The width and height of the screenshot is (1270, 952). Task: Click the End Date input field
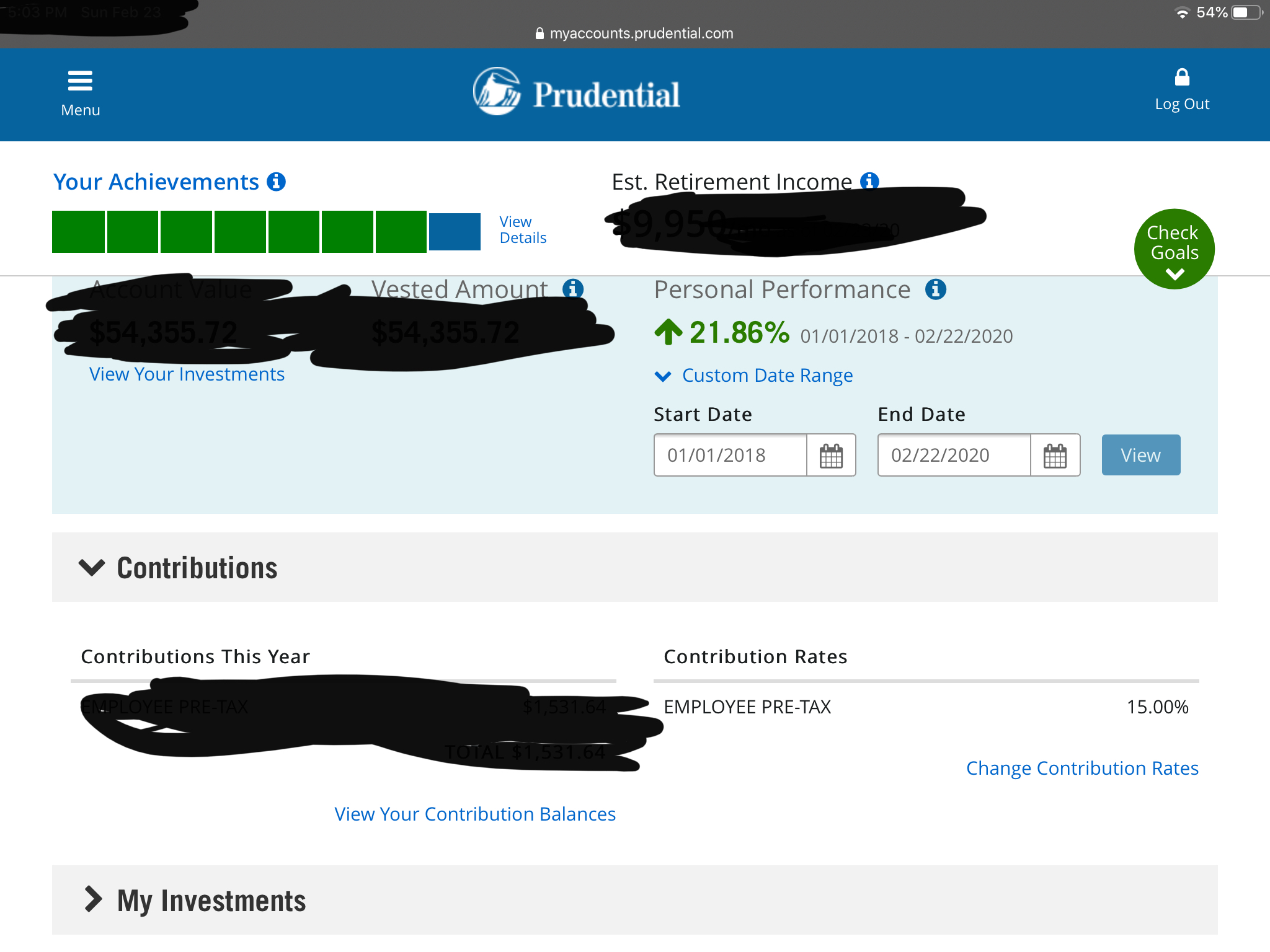click(x=954, y=456)
